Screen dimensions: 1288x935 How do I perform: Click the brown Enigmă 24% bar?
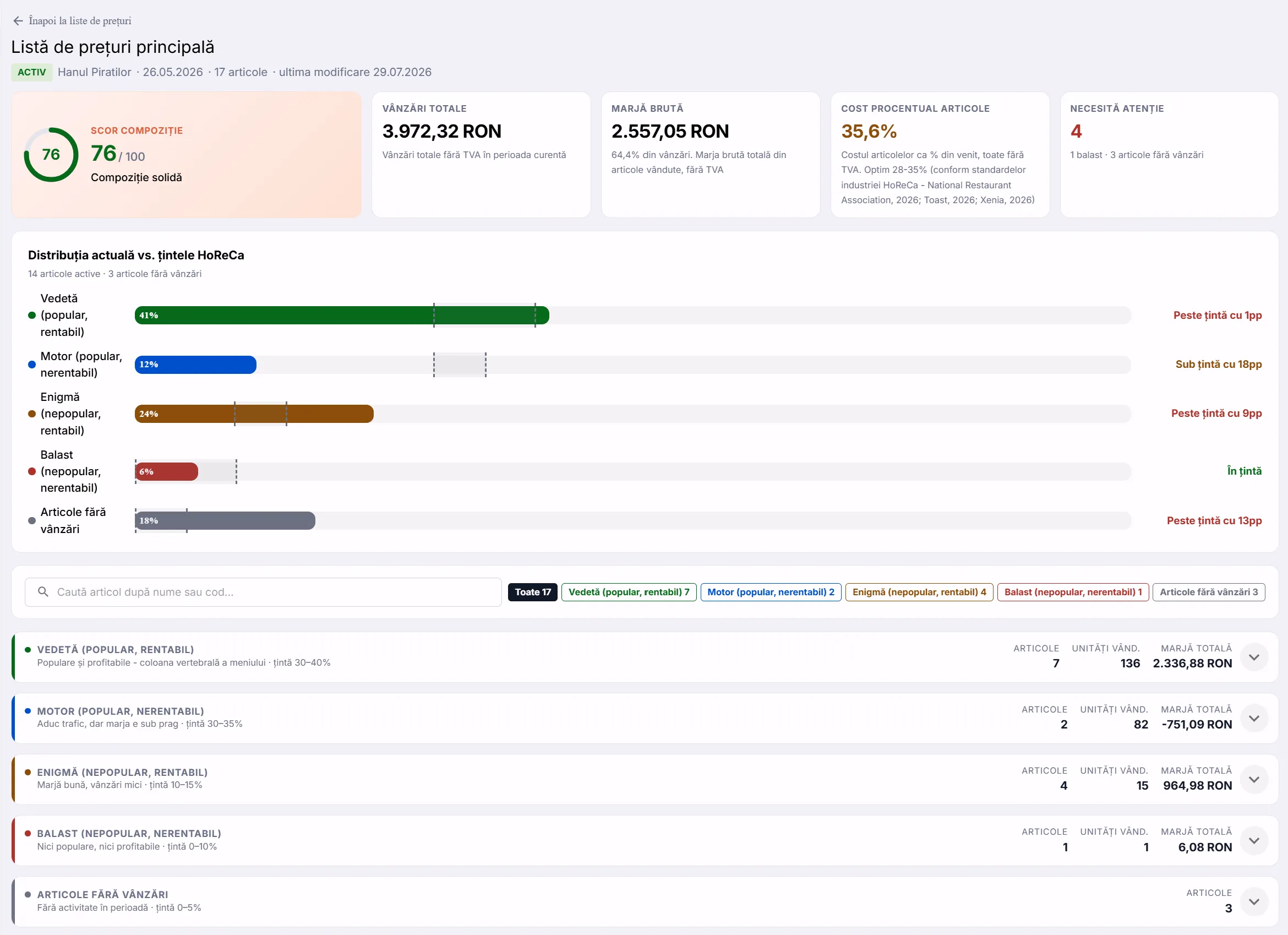tap(254, 414)
